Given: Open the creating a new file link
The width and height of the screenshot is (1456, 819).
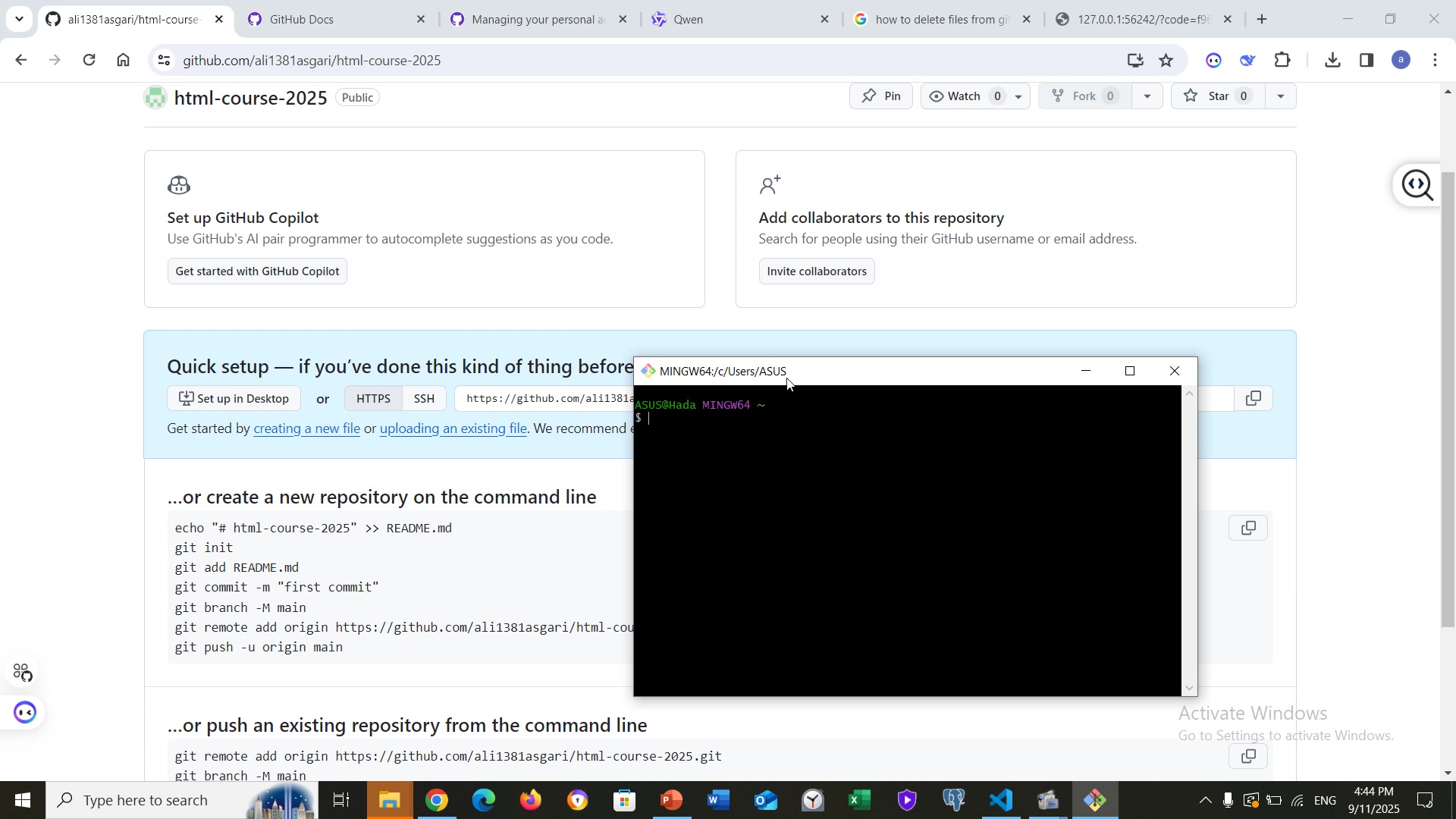Looking at the screenshot, I should click(x=306, y=429).
